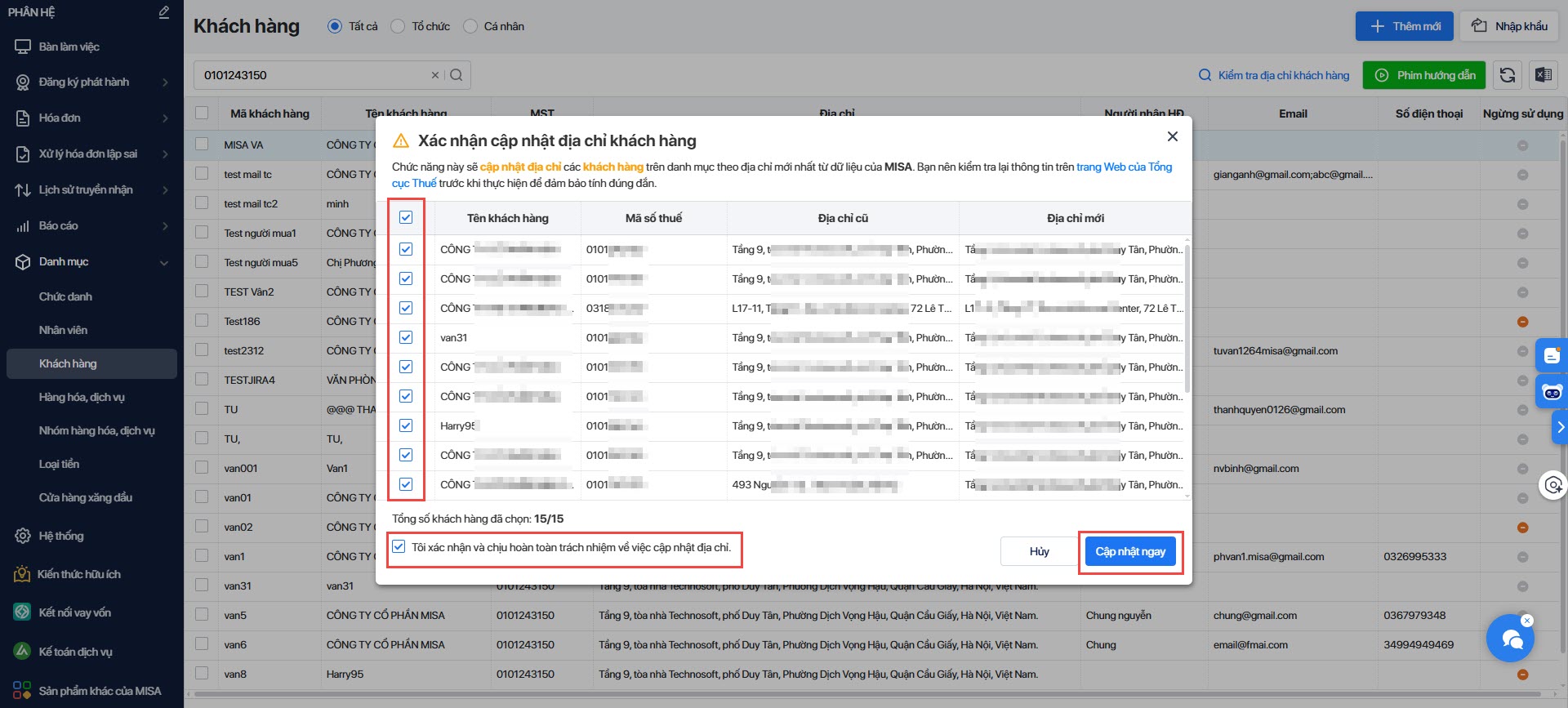1568x708 pixels.
Task: Click the Danh mục cube icon
Action: coord(23,261)
